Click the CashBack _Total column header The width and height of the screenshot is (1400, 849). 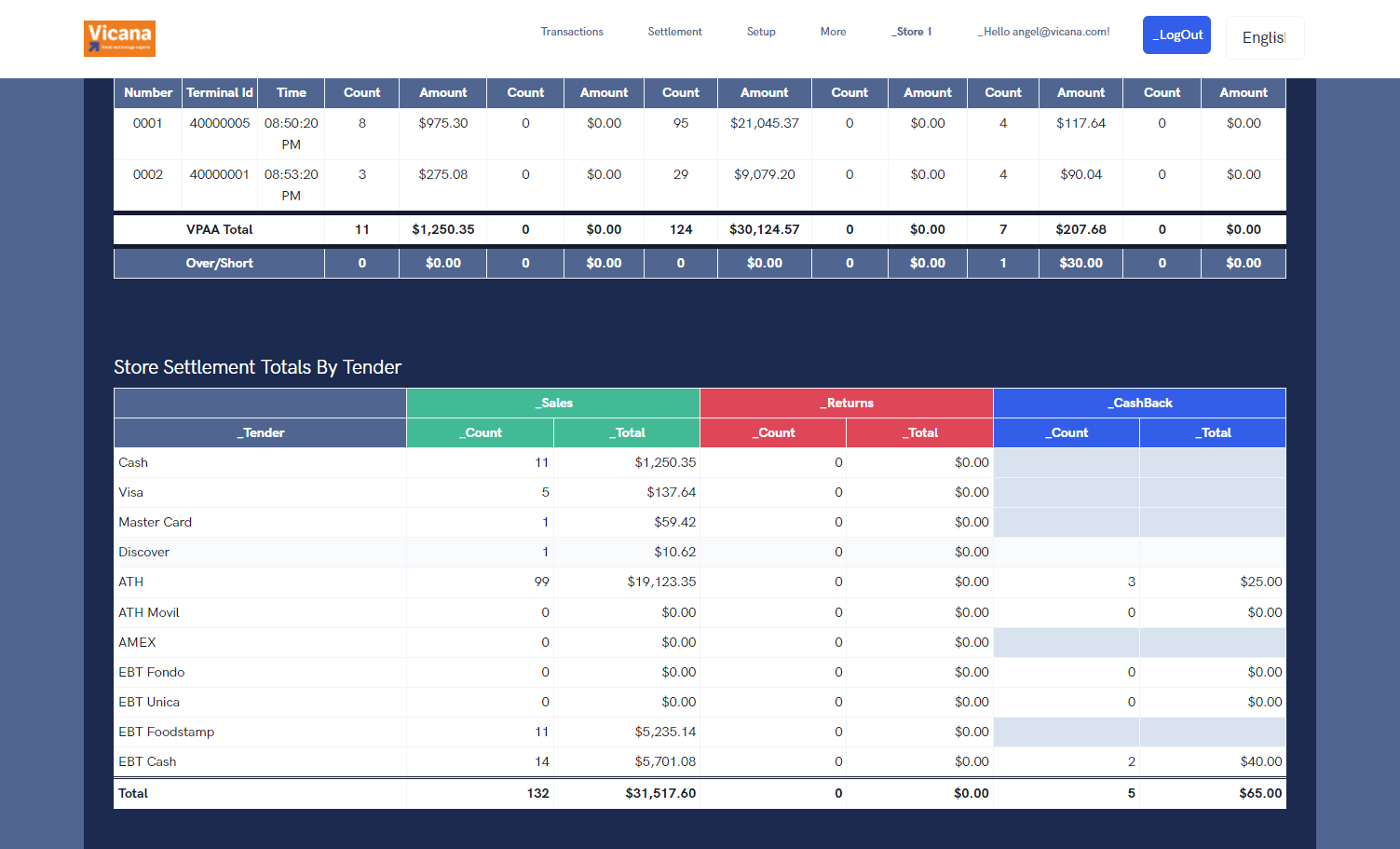1213,432
